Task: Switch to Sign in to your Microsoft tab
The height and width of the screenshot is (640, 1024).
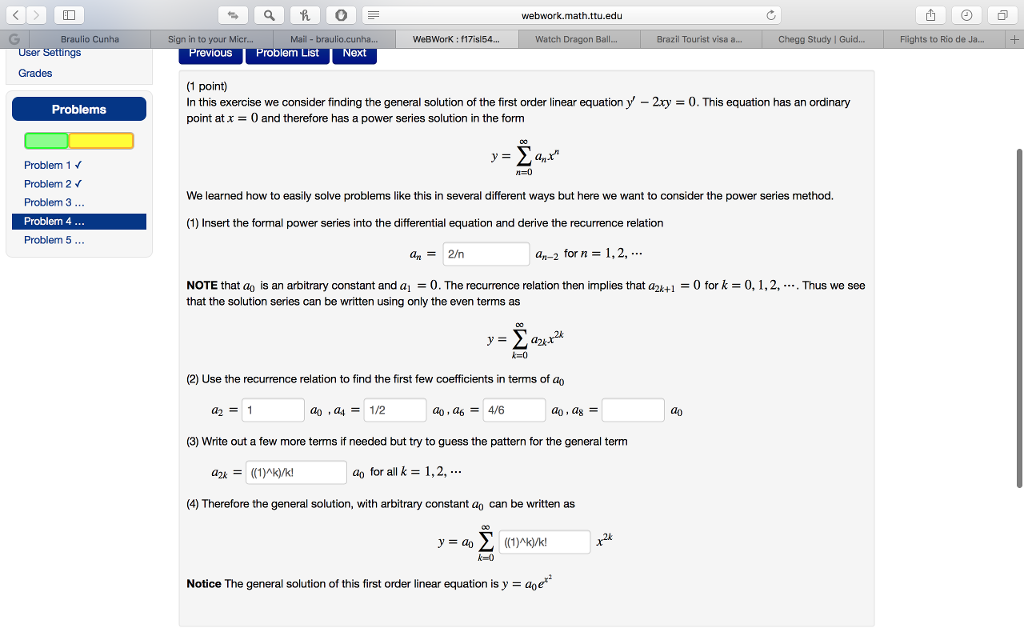Action: tap(211, 39)
